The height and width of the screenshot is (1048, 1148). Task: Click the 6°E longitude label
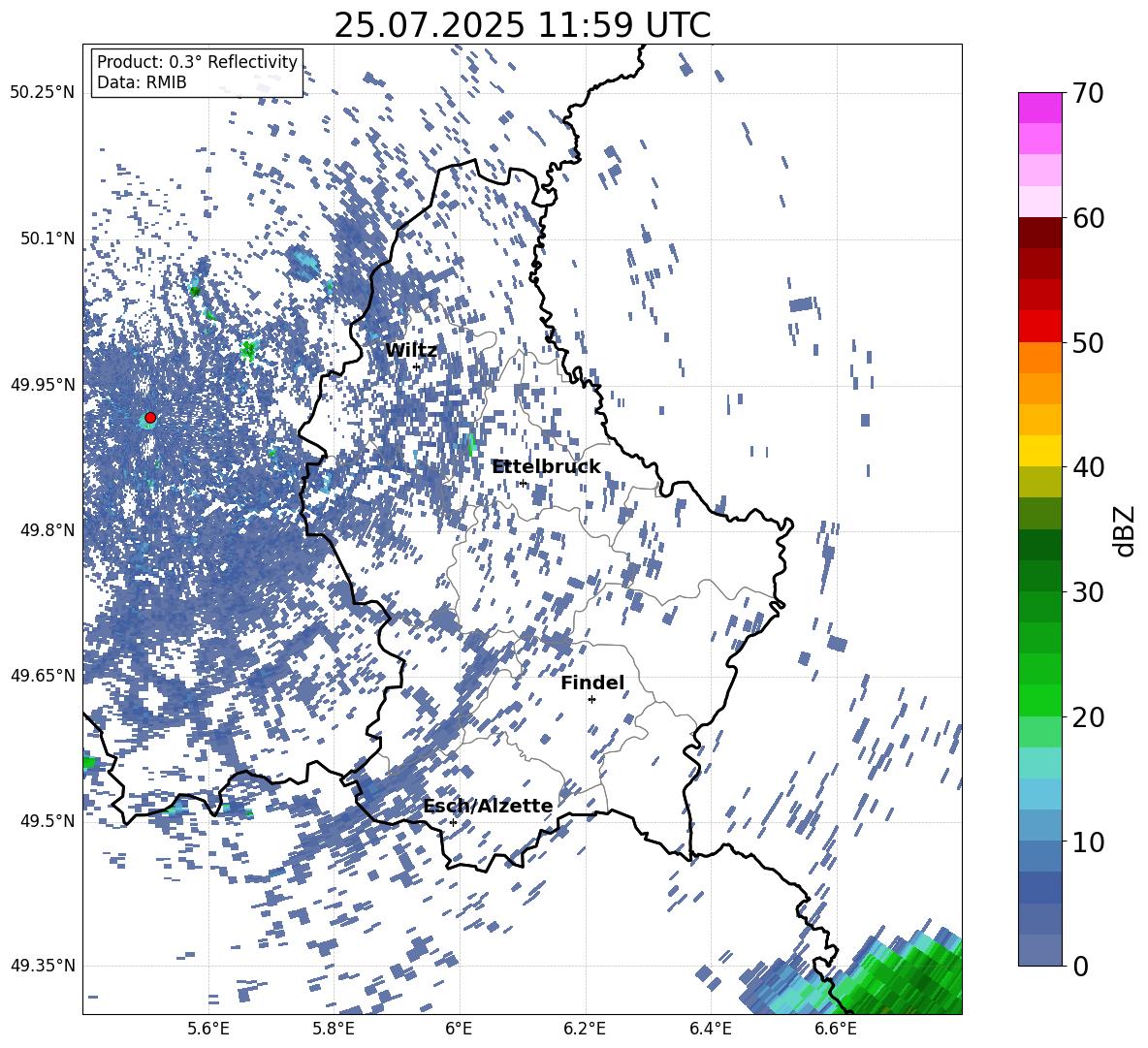(459, 1029)
